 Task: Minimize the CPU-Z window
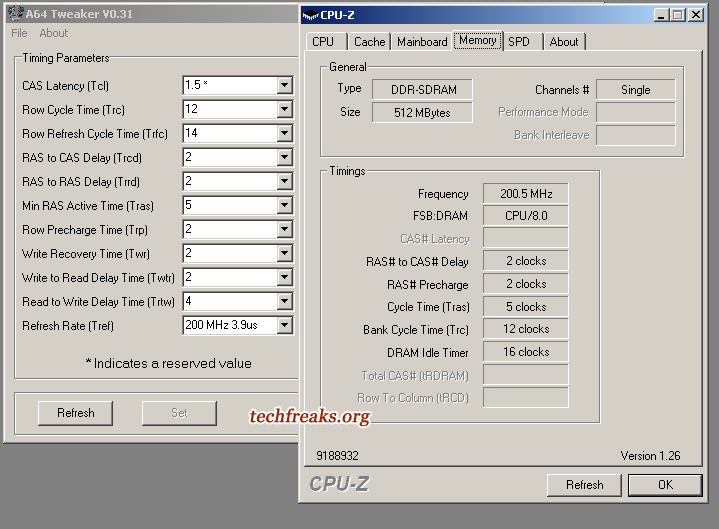coord(661,15)
